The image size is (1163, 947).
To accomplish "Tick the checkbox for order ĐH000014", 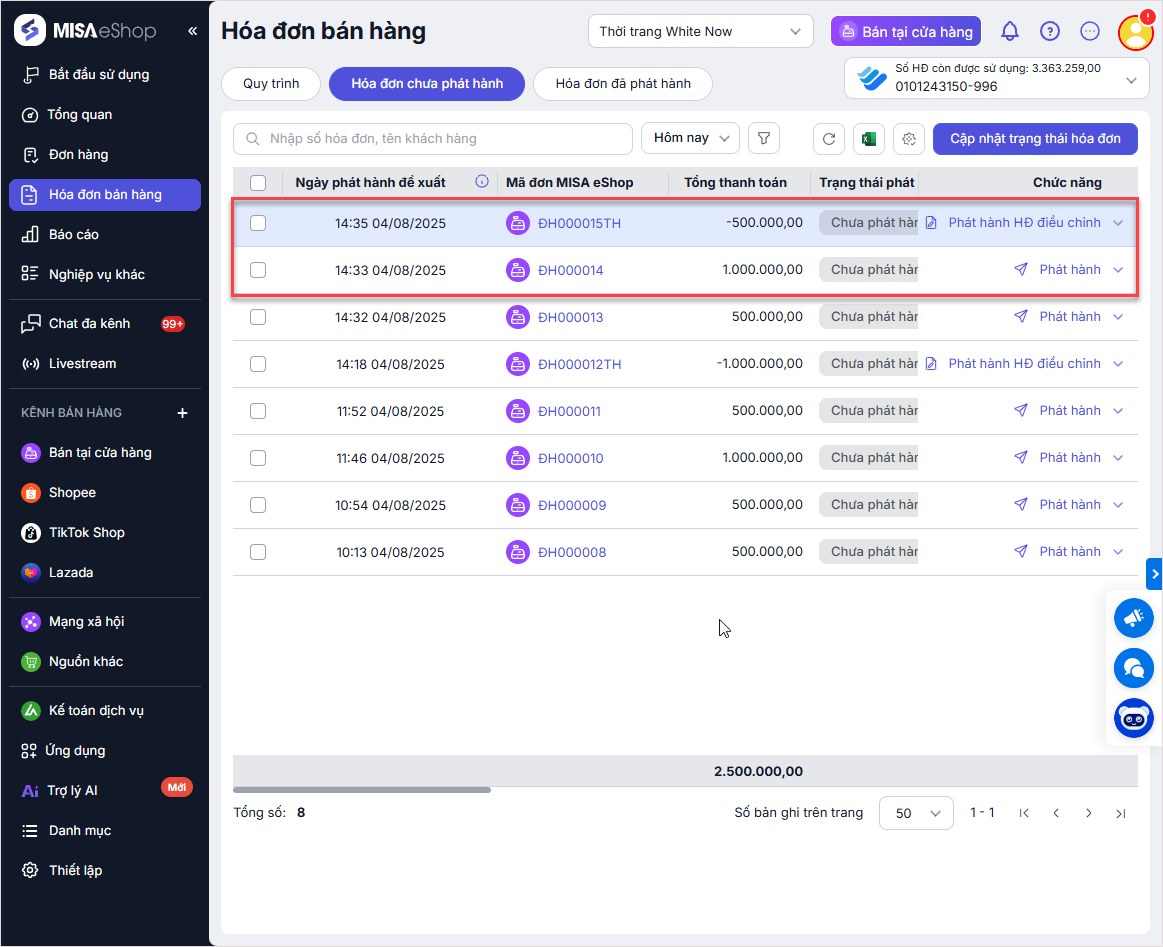I will coord(258,270).
